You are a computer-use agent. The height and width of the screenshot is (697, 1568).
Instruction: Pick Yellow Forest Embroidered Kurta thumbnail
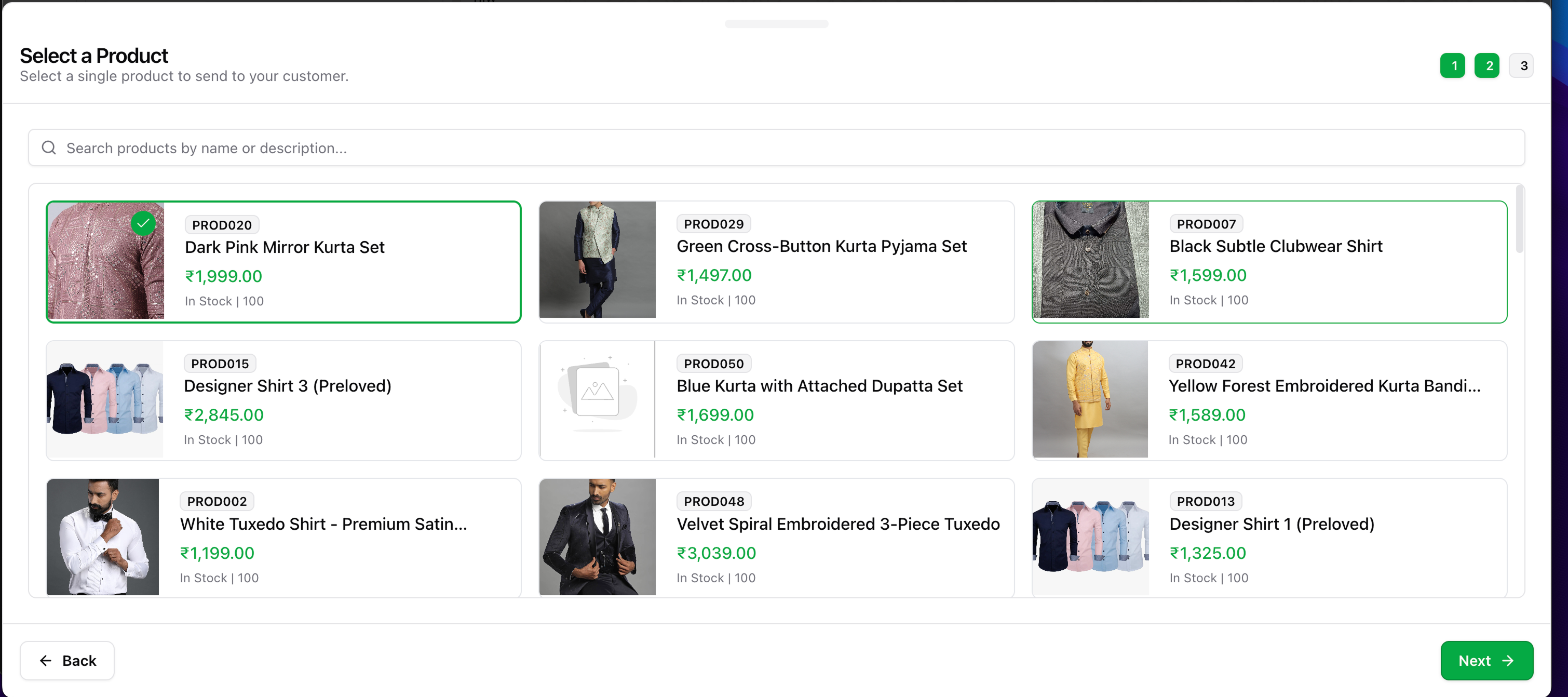tap(1090, 399)
